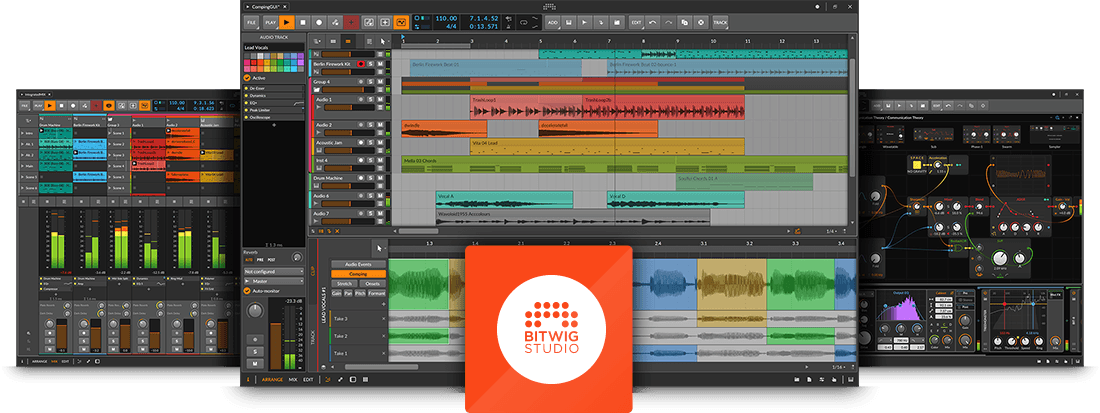Solo the Berlin Firework Kit track
The height and width of the screenshot is (413, 1100).
(x=371, y=63)
